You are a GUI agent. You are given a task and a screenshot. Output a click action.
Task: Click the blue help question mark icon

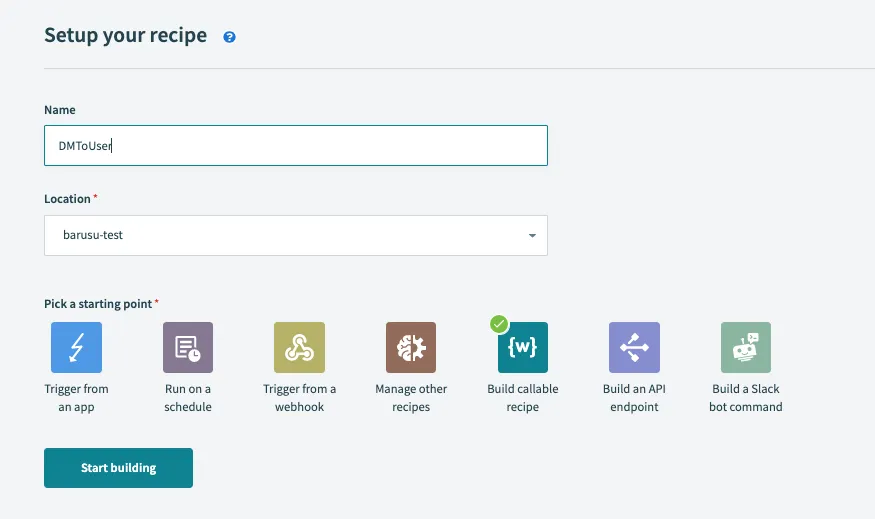[230, 37]
